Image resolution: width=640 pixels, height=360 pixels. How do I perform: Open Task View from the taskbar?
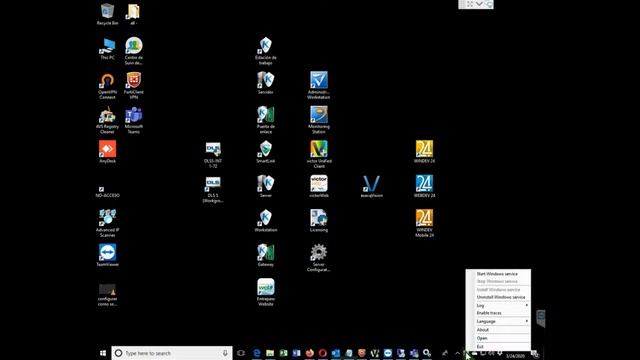coord(241,353)
